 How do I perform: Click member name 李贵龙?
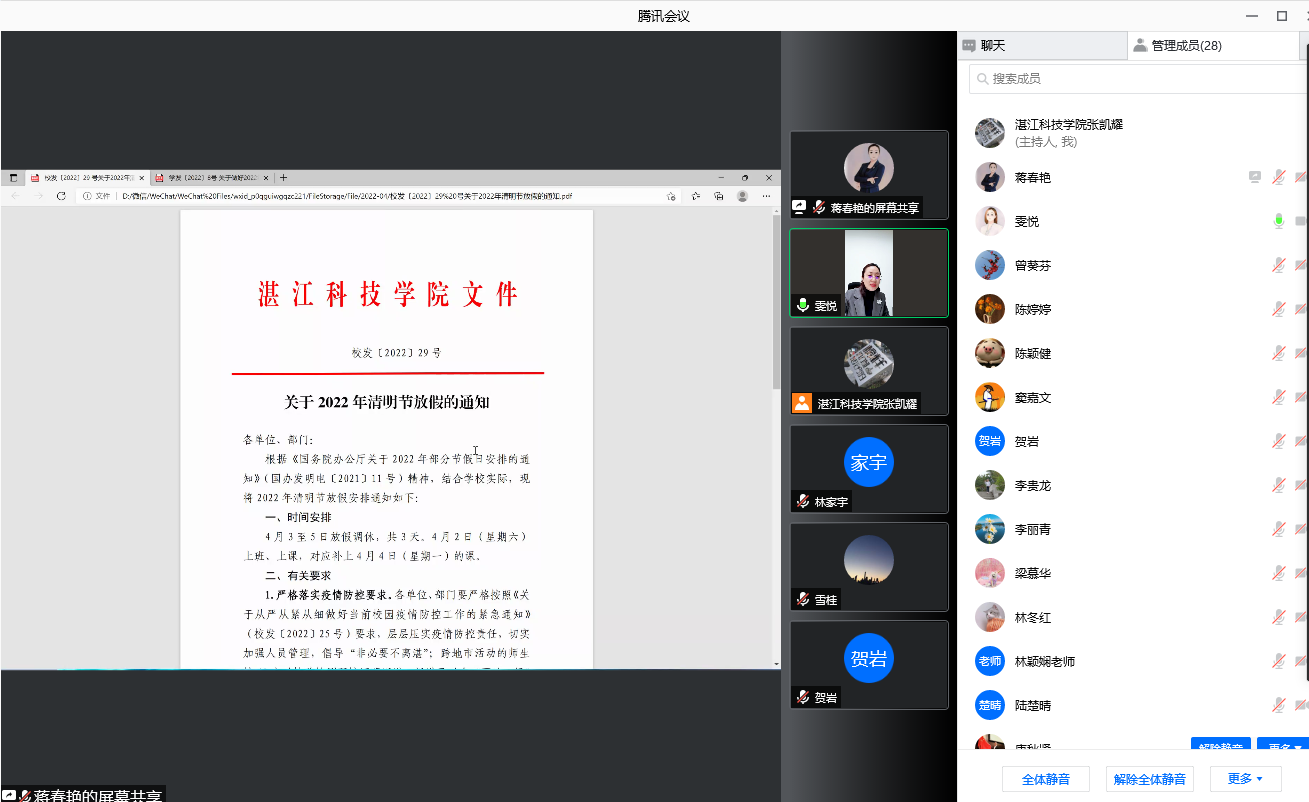pos(1033,485)
